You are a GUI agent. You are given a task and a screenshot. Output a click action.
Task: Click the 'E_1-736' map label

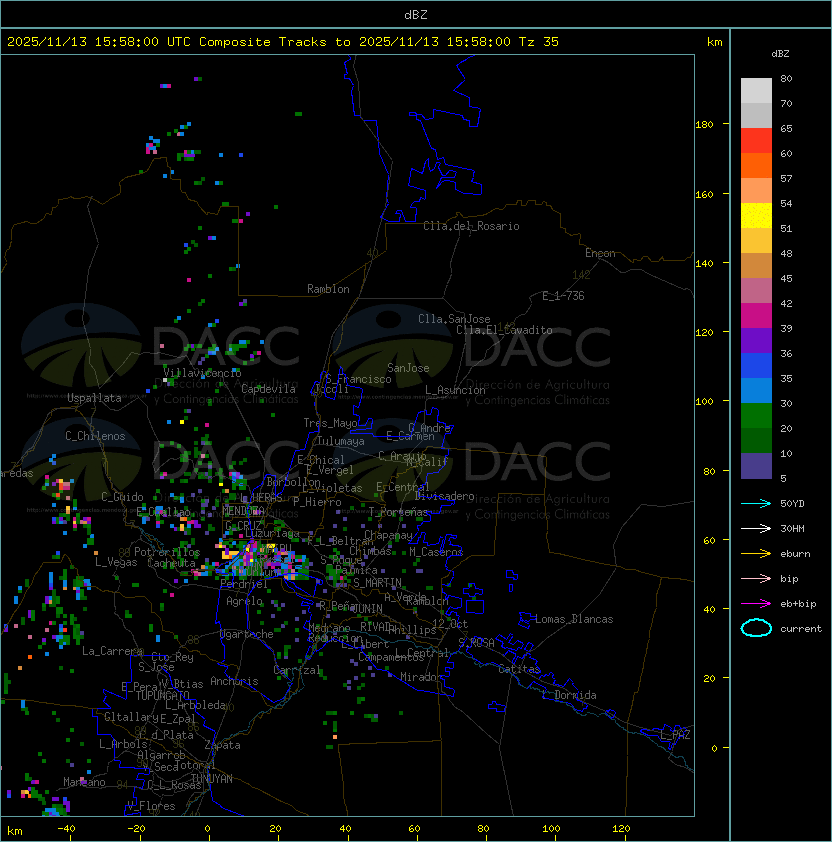click(x=563, y=296)
